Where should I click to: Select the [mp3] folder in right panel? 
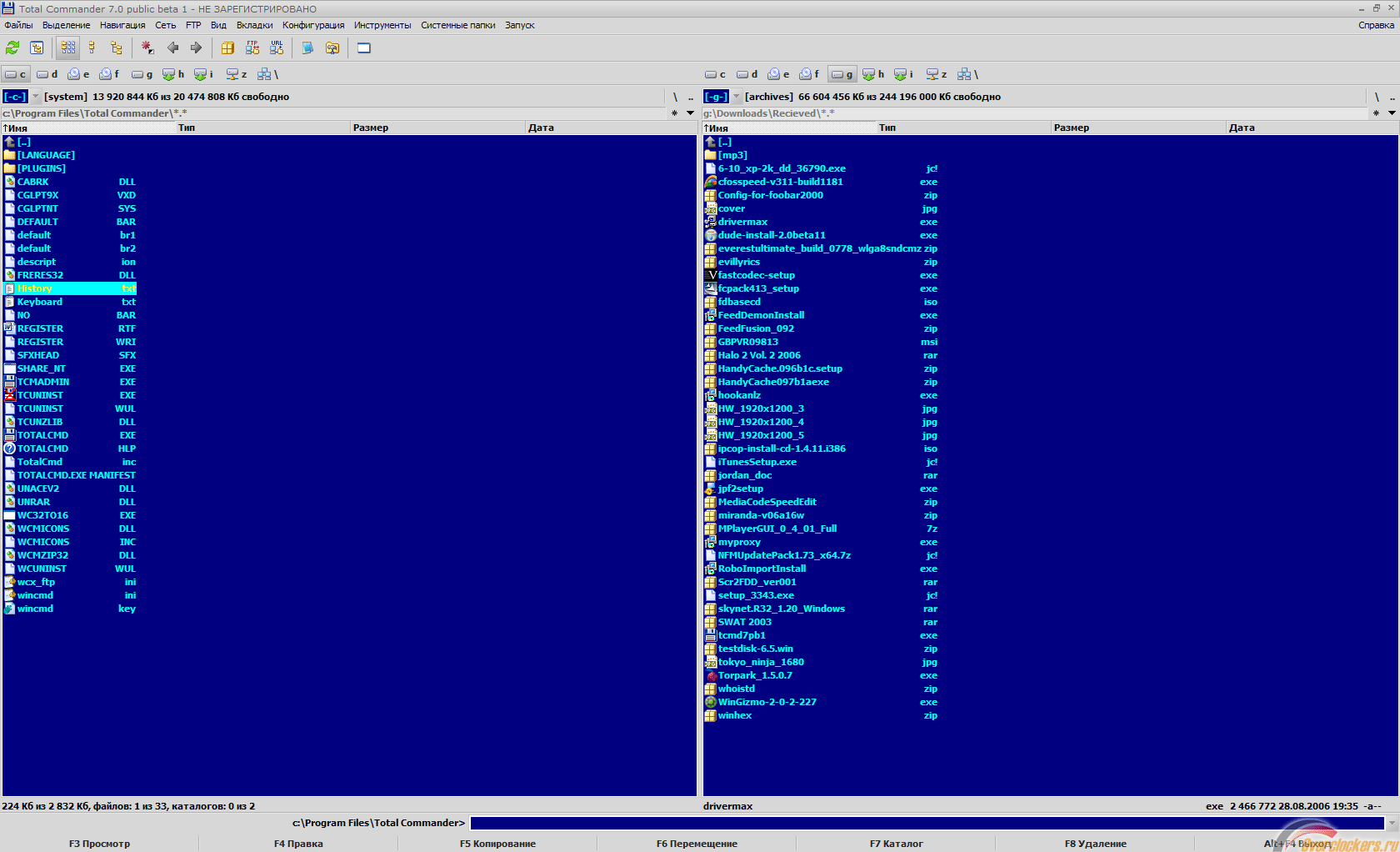(x=726, y=155)
